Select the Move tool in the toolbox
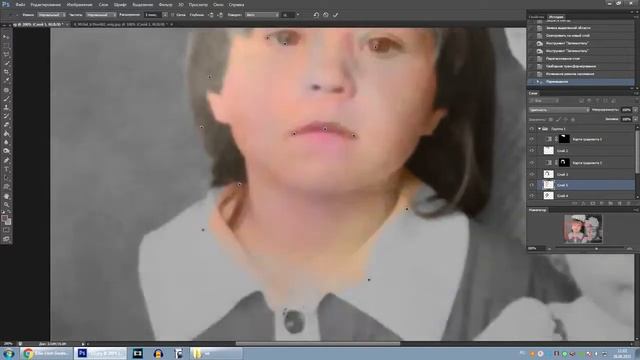The height and width of the screenshot is (360, 640). [x=6, y=37]
